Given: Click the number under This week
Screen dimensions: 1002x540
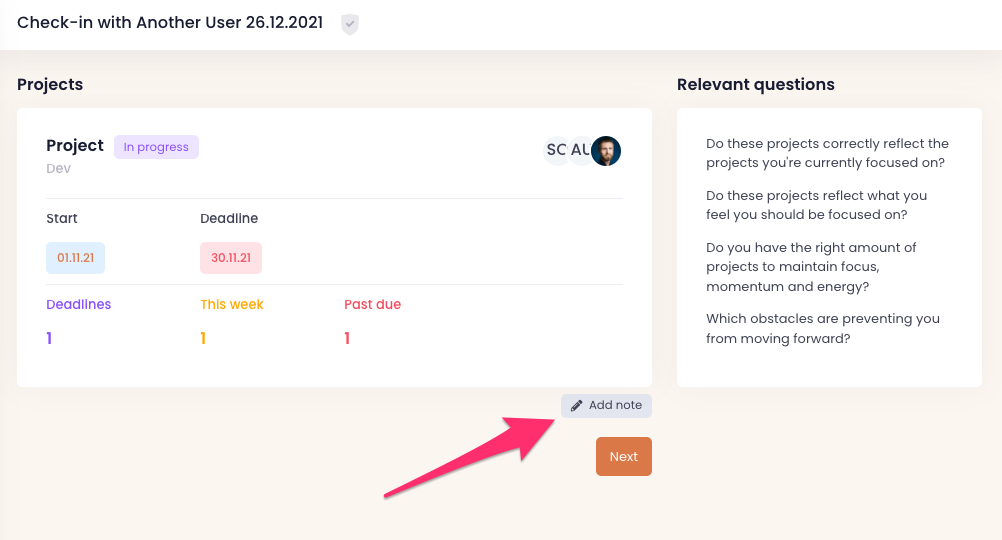Looking at the screenshot, I should pyautogui.click(x=203, y=338).
